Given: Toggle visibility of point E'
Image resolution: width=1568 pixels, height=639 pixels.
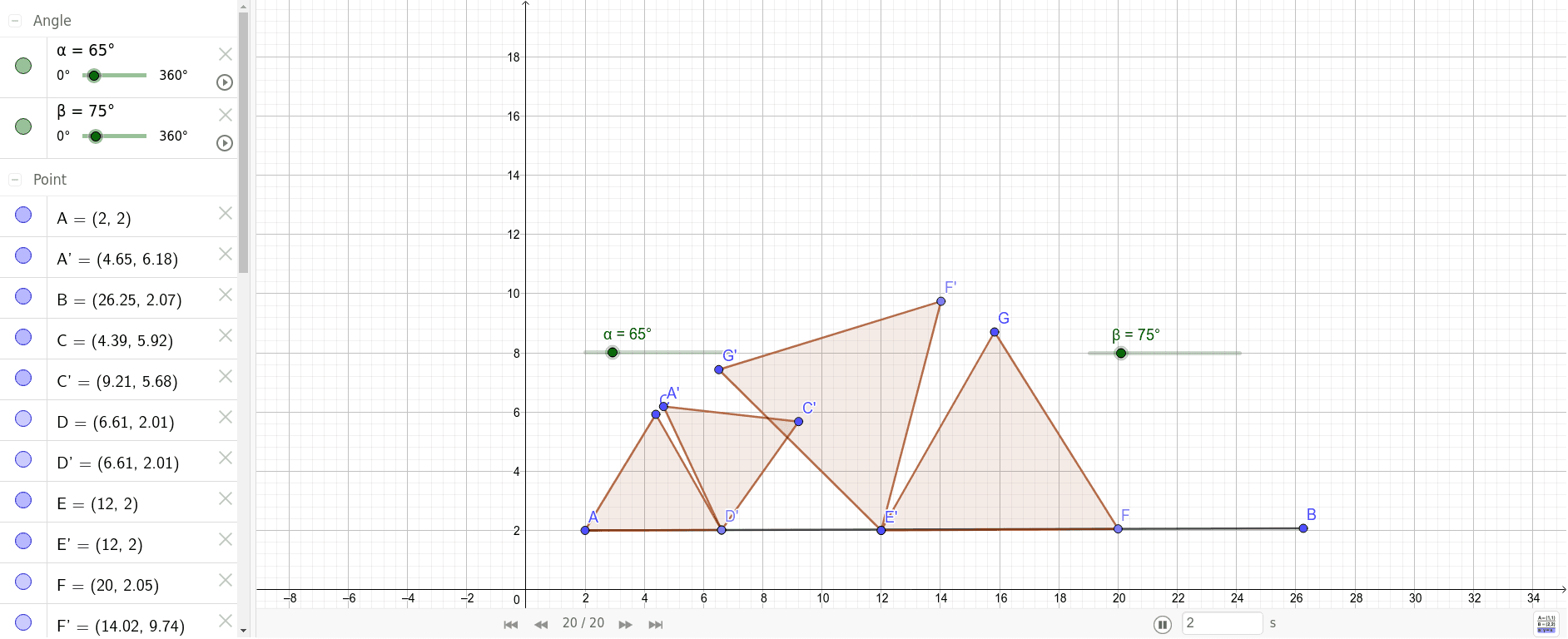Looking at the screenshot, I should click(x=23, y=541).
